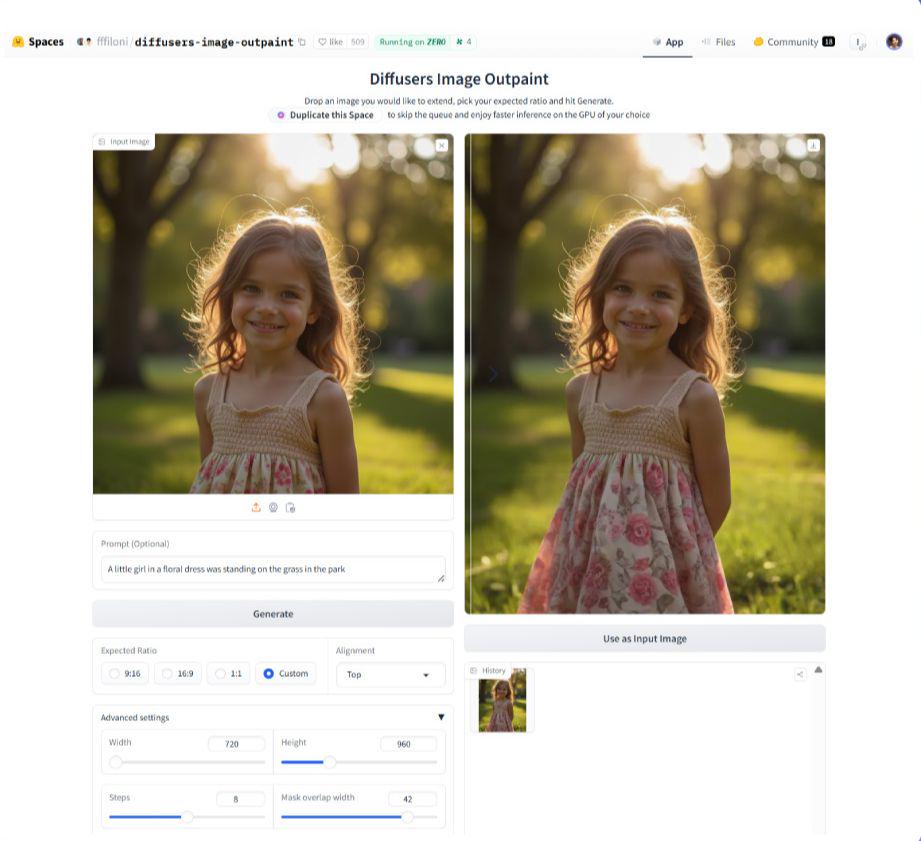Open the Alignment dropdown

click(390, 675)
